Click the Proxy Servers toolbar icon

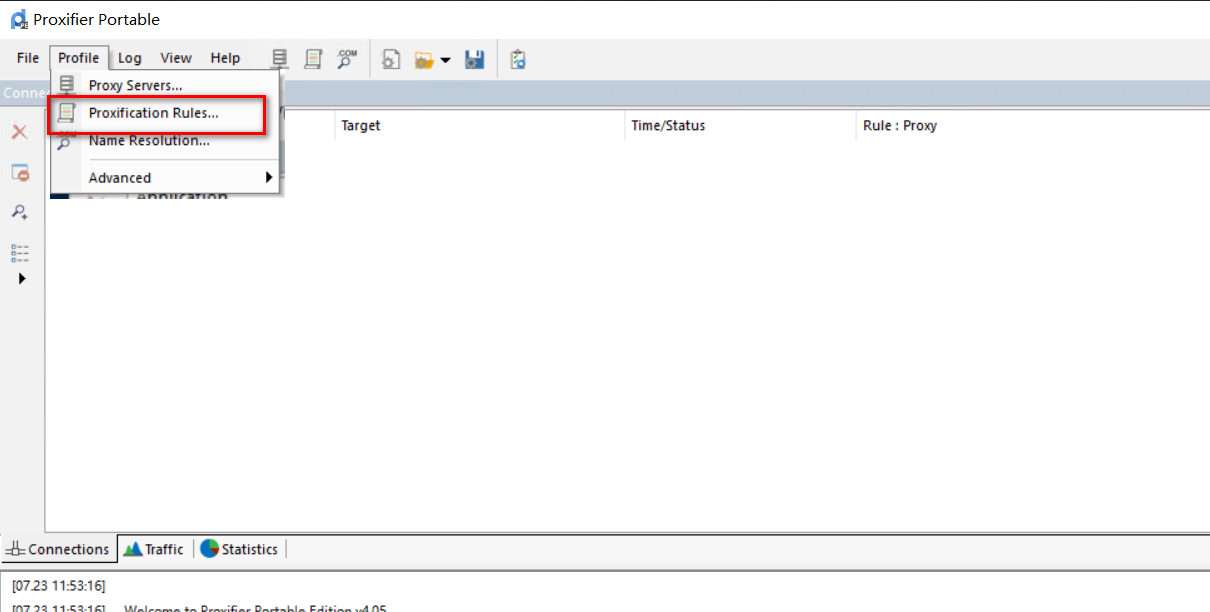[280, 59]
